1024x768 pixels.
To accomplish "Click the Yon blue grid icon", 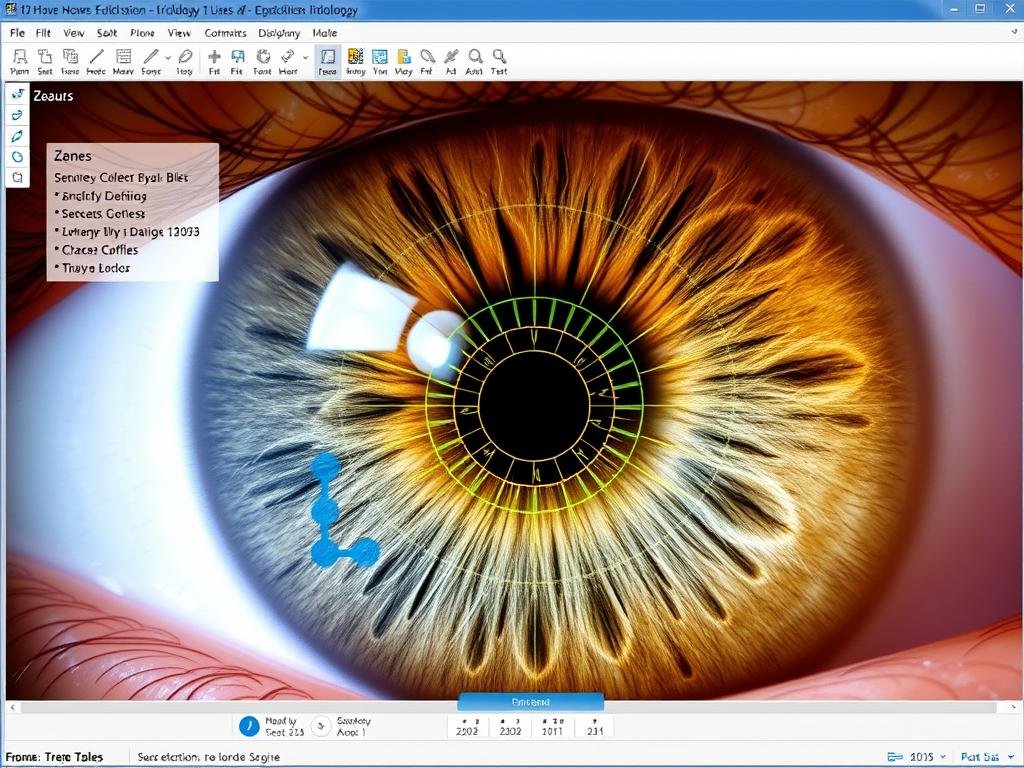I will (379, 57).
